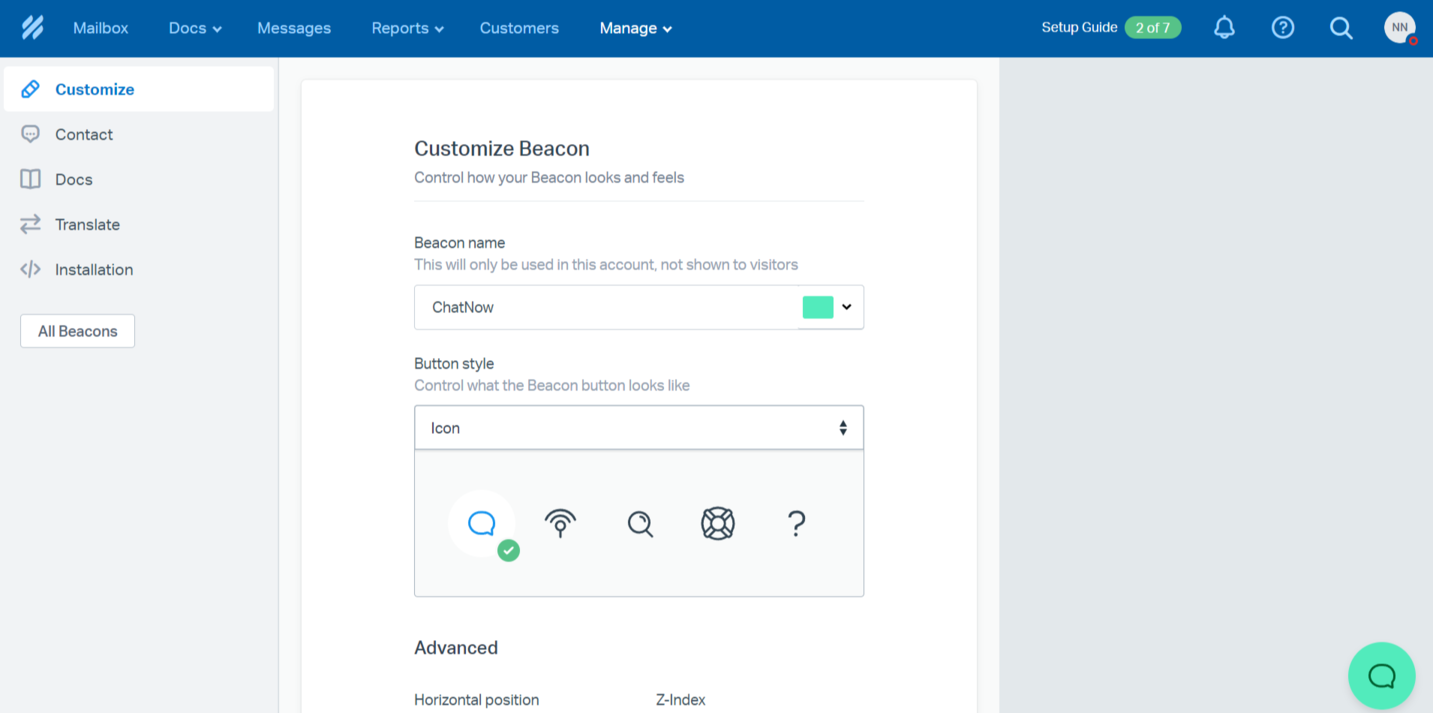Select the question mark button icon
The image size is (1433, 713).
point(796,523)
